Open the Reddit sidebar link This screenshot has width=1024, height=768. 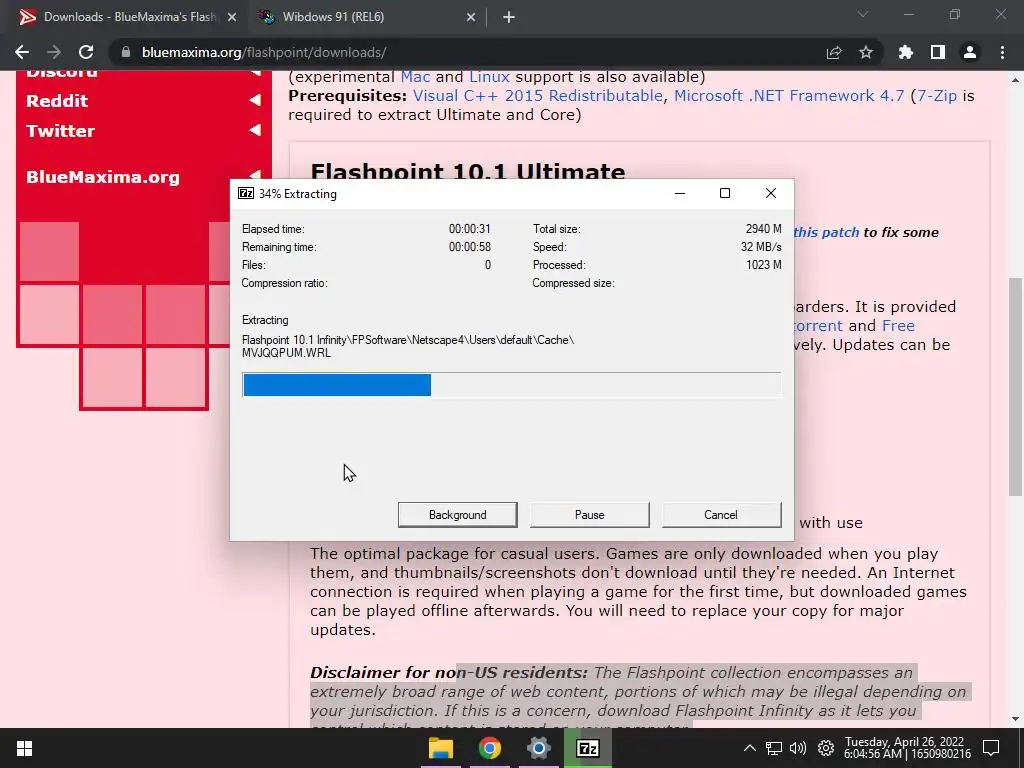[57, 101]
